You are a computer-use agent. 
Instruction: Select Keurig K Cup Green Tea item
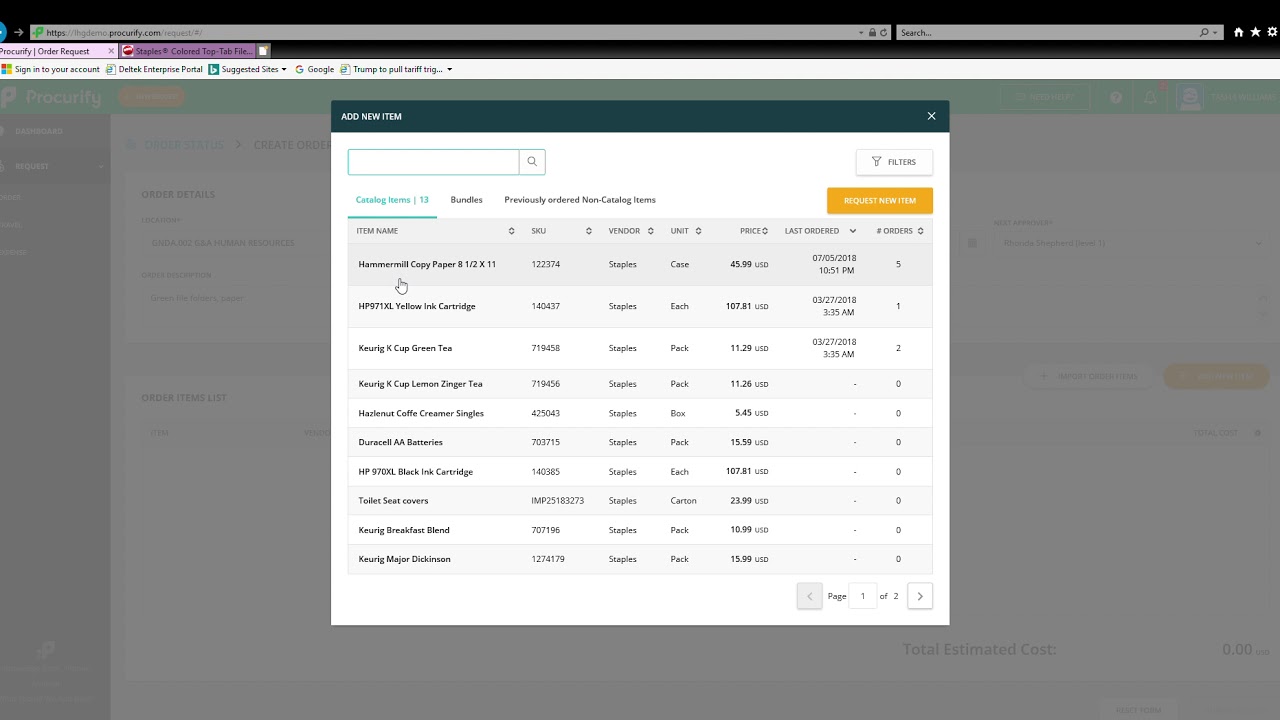[405, 348]
